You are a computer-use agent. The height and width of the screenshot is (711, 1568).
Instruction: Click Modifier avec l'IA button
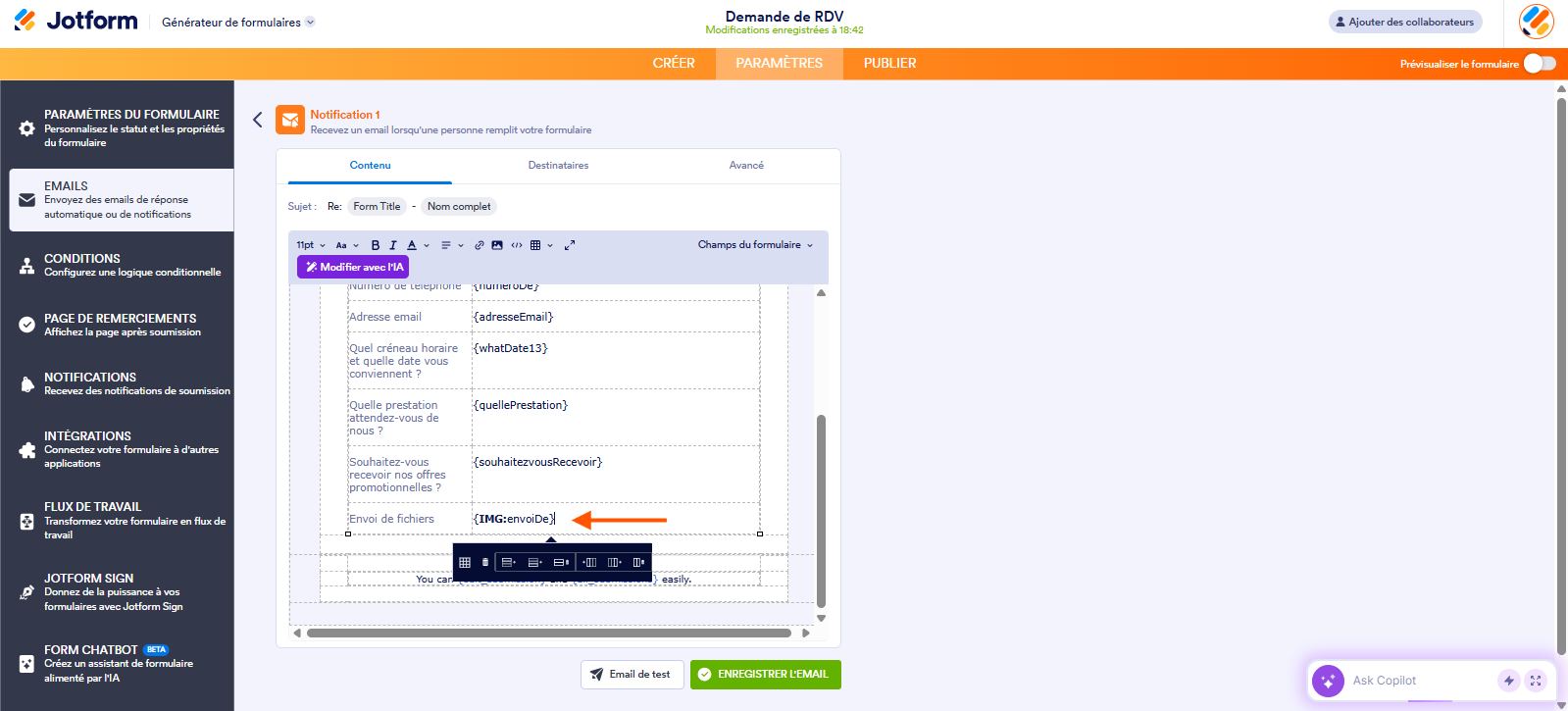(x=353, y=267)
